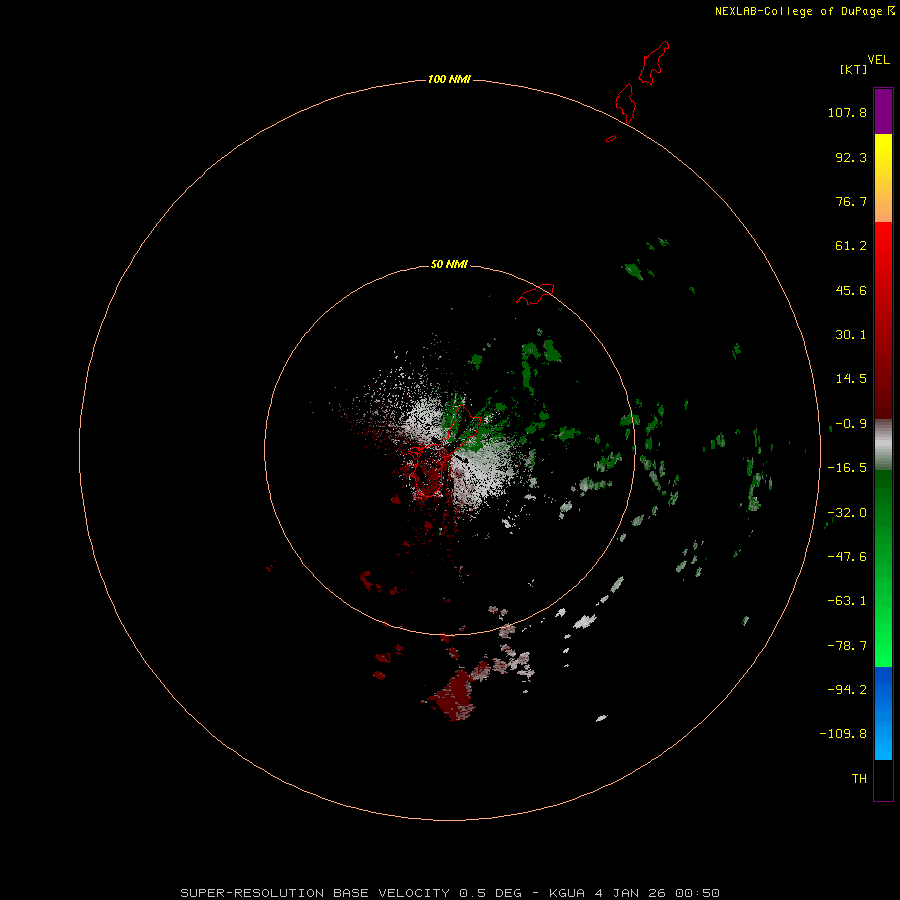
Task: Select the 45.6 velocity scale value
Action: (x=851, y=290)
